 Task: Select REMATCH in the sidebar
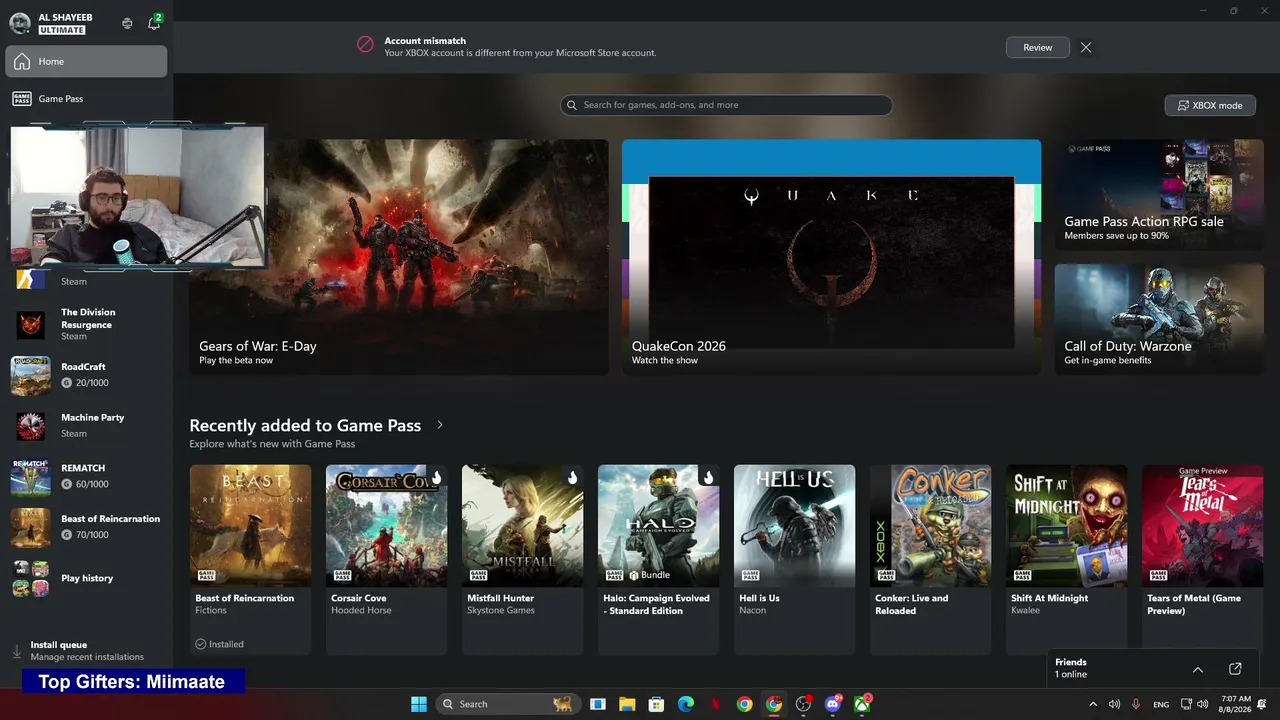(86, 476)
